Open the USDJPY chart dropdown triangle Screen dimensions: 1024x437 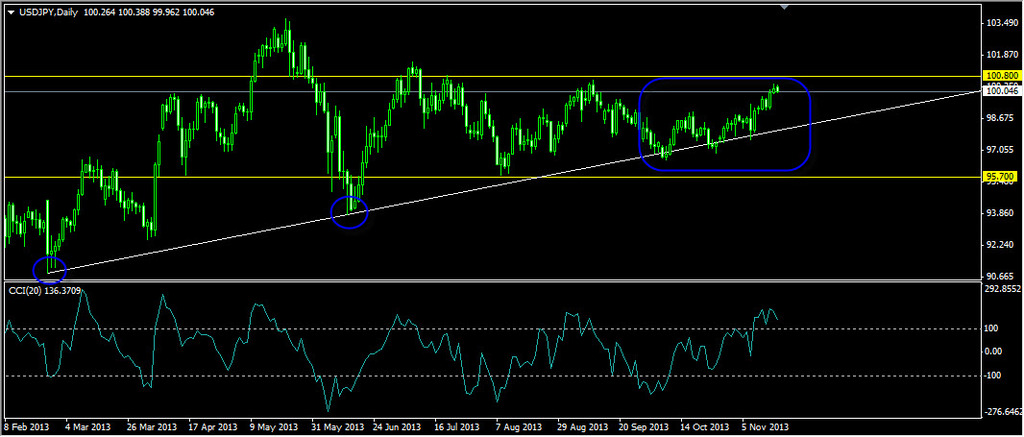click(x=11, y=11)
